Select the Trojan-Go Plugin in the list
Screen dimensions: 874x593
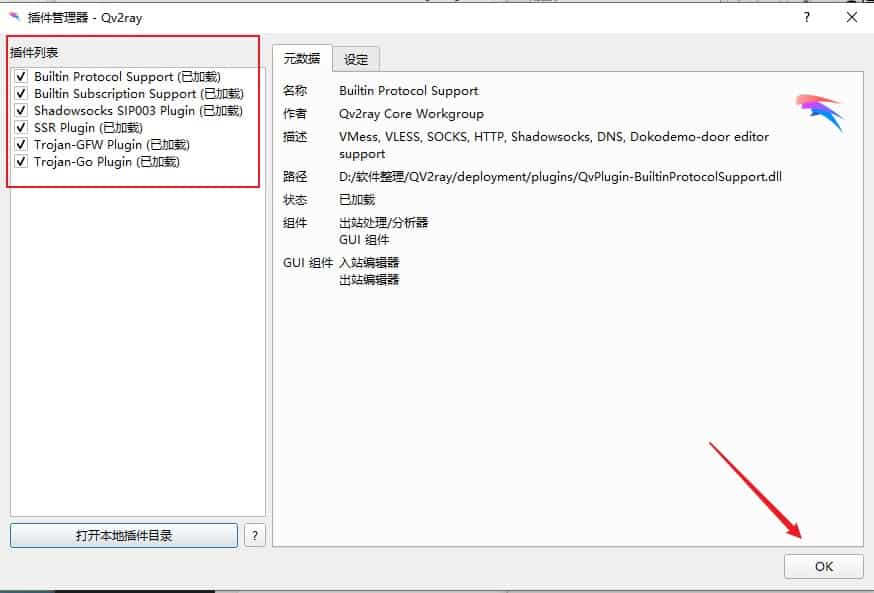pos(105,161)
